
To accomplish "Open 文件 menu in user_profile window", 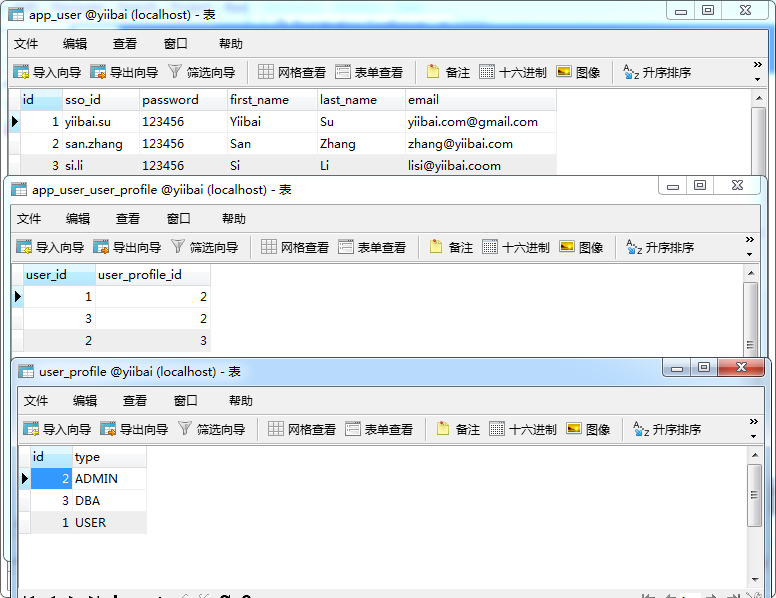I will point(36,400).
